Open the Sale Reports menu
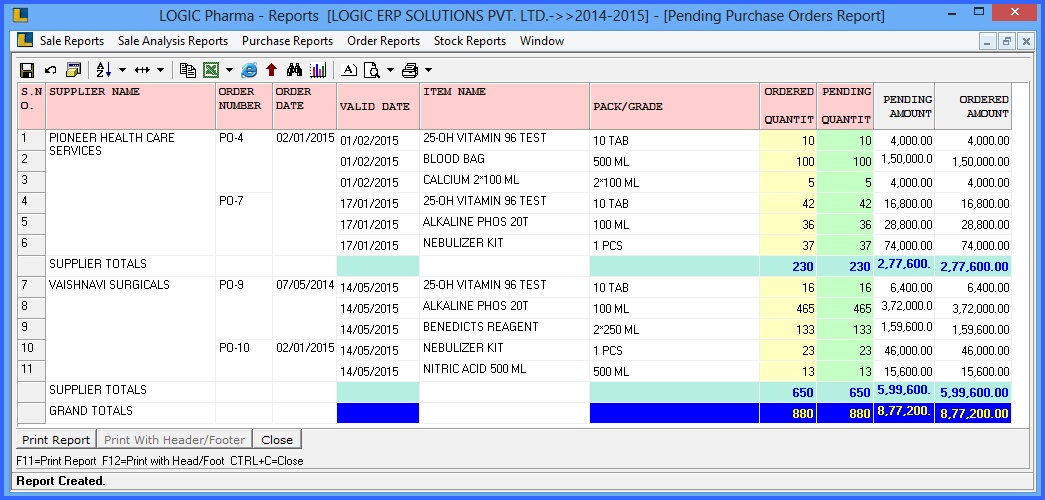Image resolution: width=1045 pixels, height=500 pixels. 72,41
